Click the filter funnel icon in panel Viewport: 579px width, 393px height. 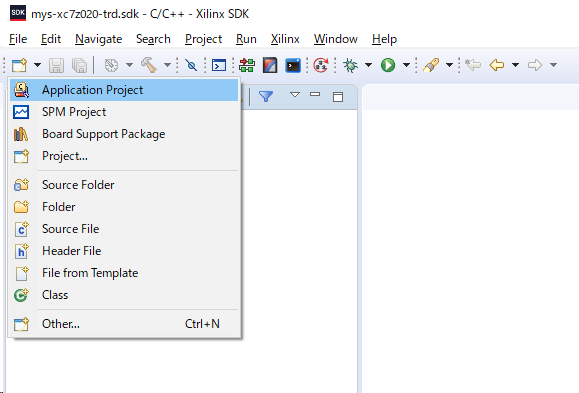click(266, 96)
